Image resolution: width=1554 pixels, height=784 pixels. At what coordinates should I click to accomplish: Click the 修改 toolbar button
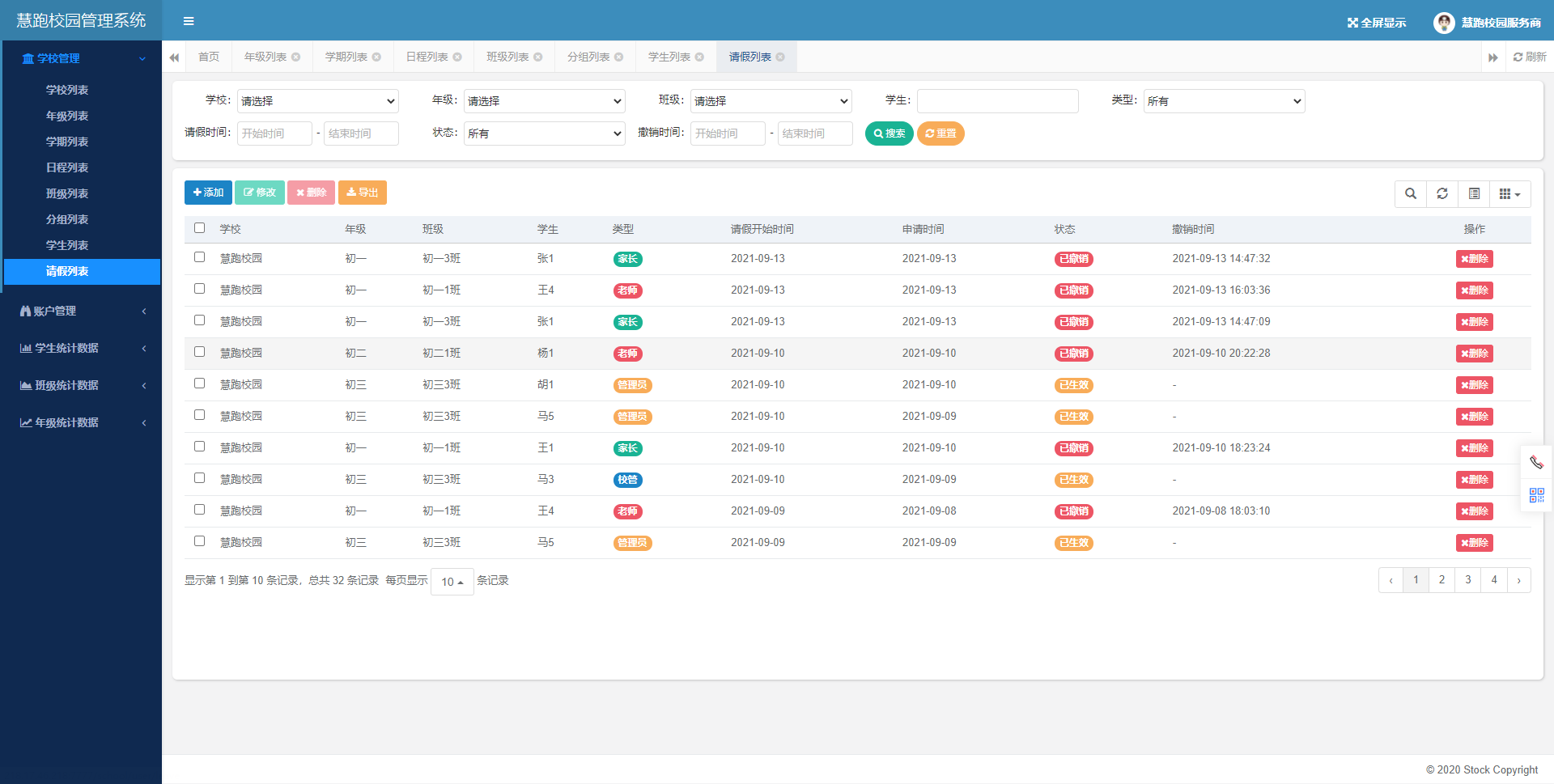(x=260, y=193)
